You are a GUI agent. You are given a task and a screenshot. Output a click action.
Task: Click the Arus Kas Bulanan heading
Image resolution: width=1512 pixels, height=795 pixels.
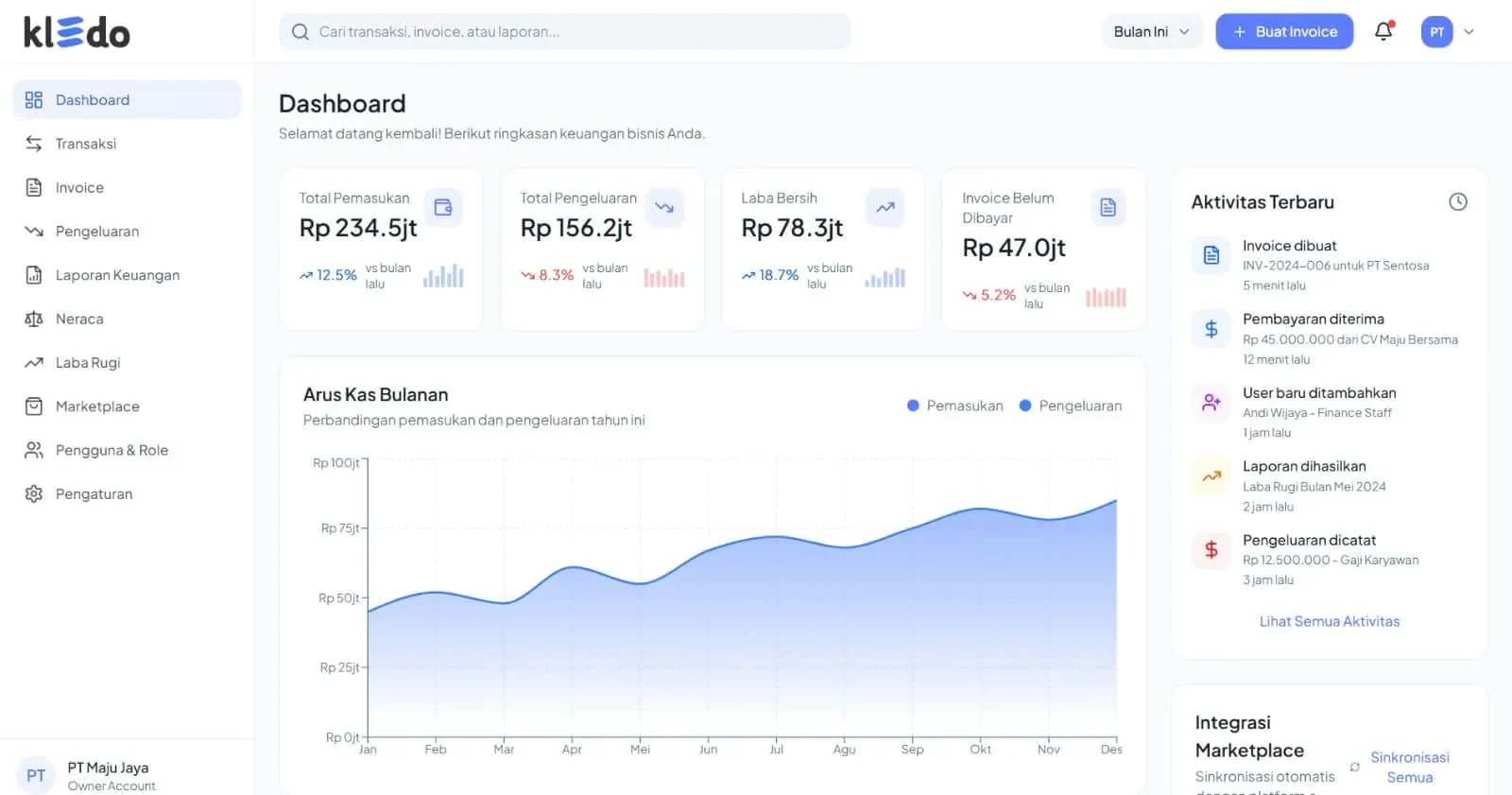(x=375, y=395)
